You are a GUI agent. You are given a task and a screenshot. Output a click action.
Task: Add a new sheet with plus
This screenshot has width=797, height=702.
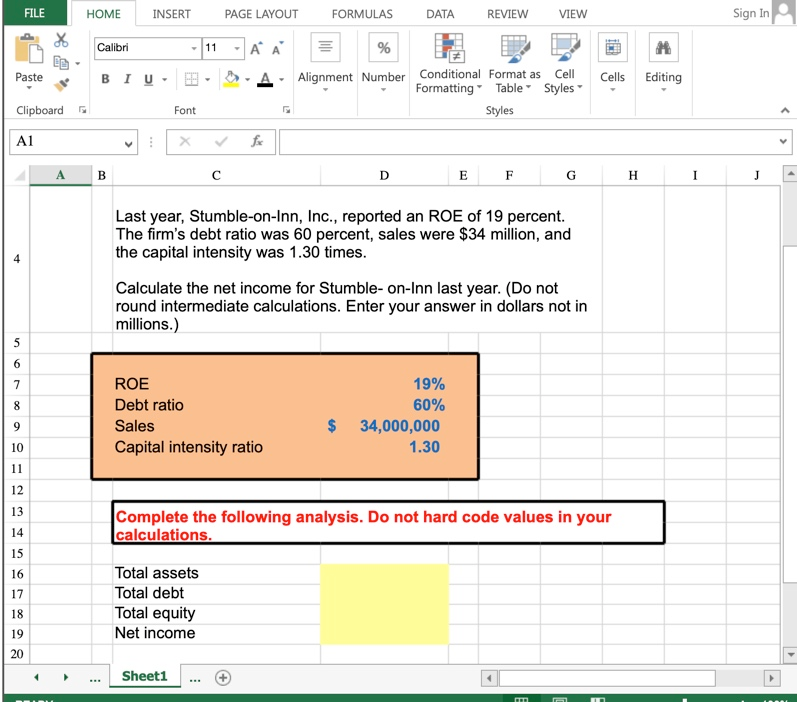pyautogui.click(x=223, y=678)
